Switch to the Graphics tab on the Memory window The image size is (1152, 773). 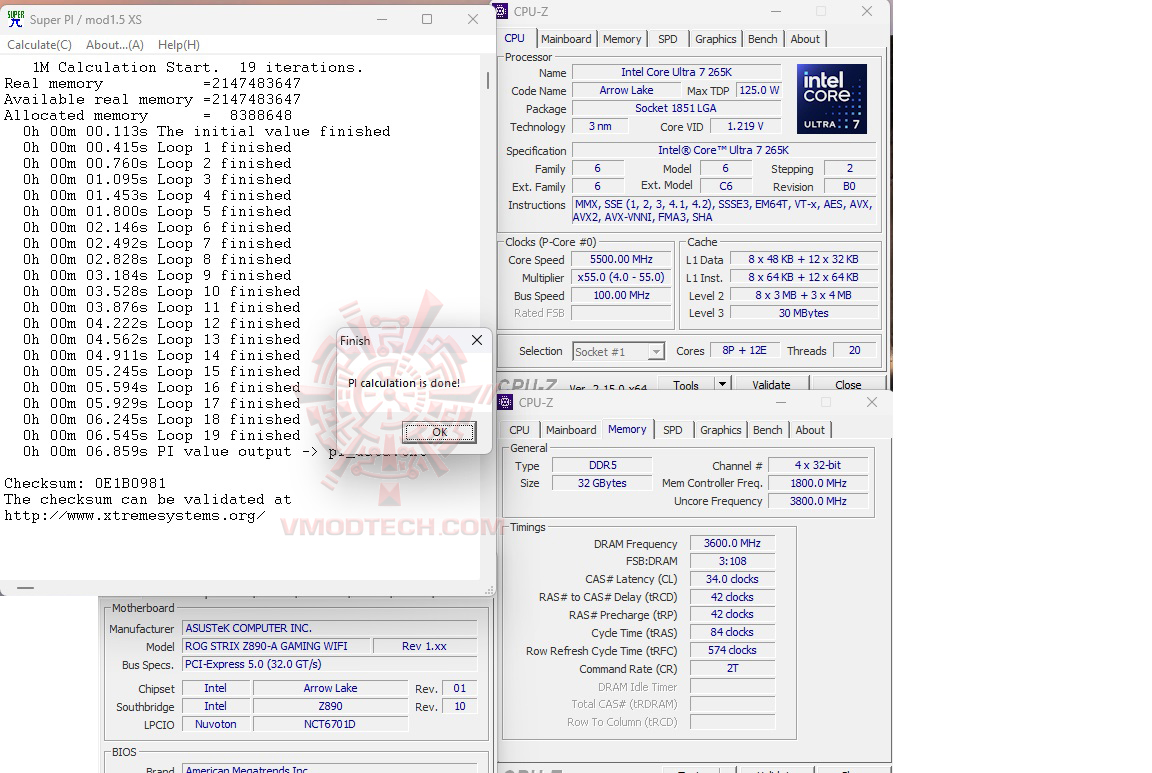(721, 430)
